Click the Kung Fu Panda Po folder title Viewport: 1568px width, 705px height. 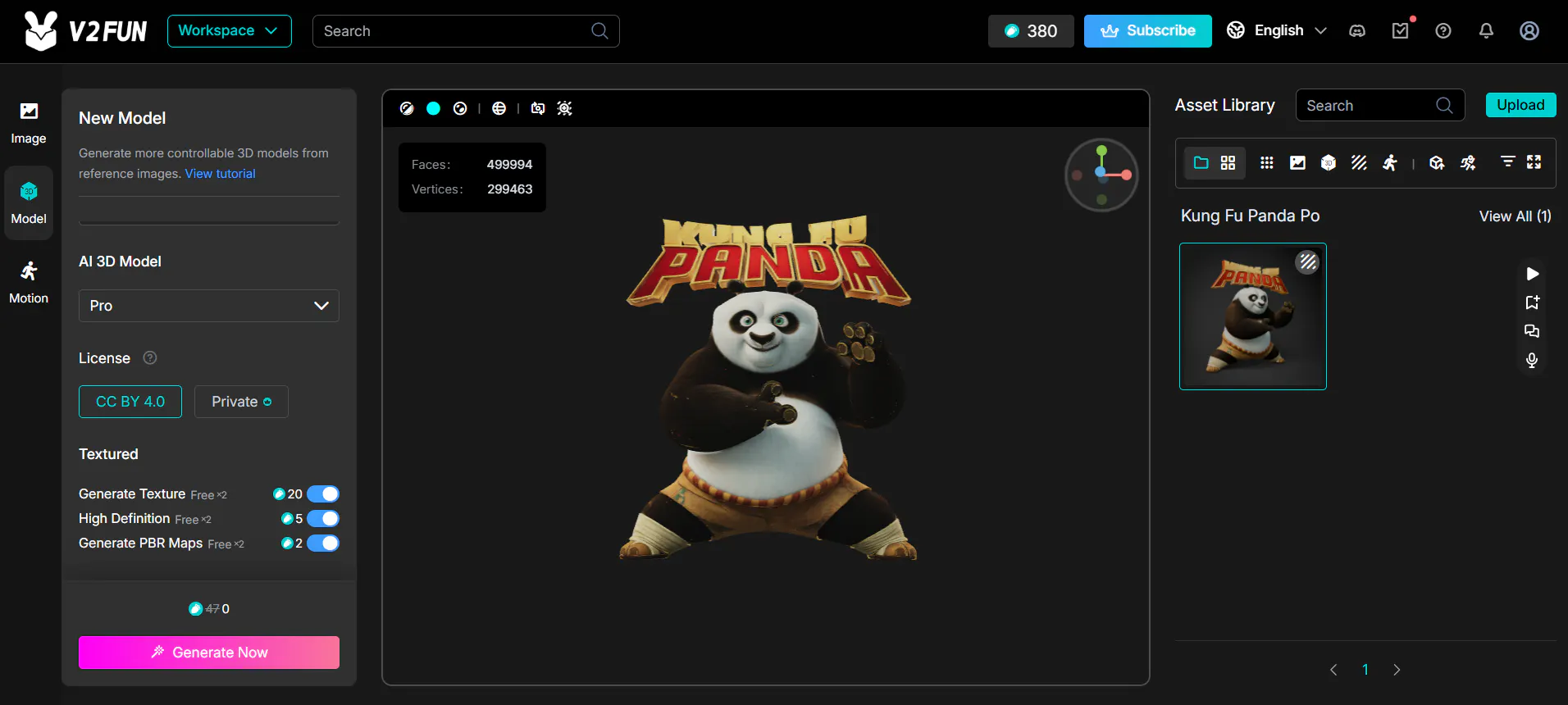[1250, 216]
